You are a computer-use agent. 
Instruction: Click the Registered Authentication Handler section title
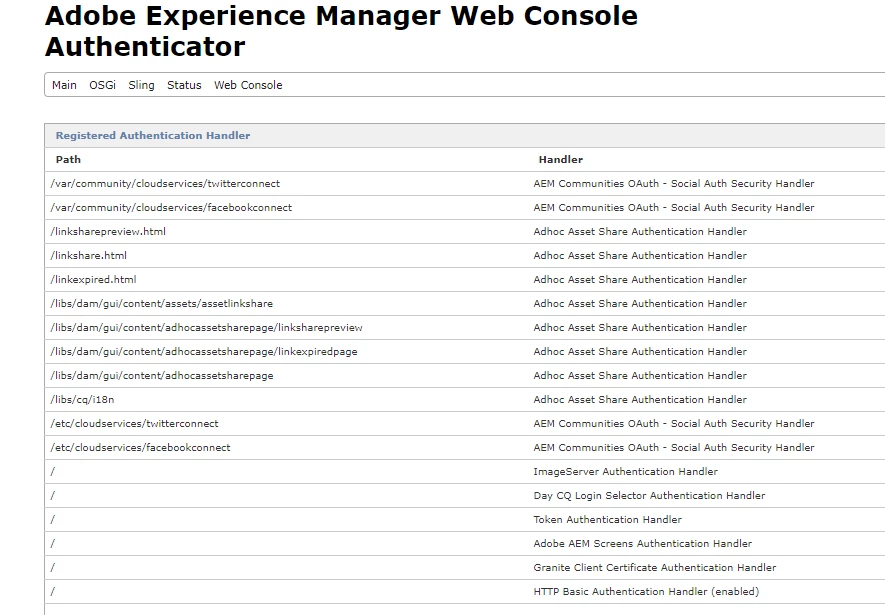point(153,135)
